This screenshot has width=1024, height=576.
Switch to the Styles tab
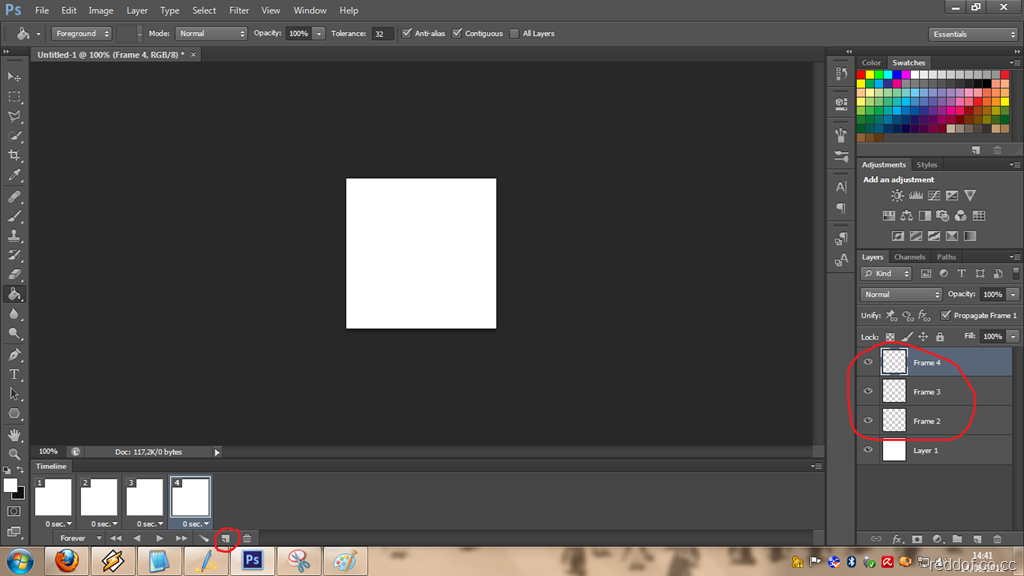(x=926, y=165)
